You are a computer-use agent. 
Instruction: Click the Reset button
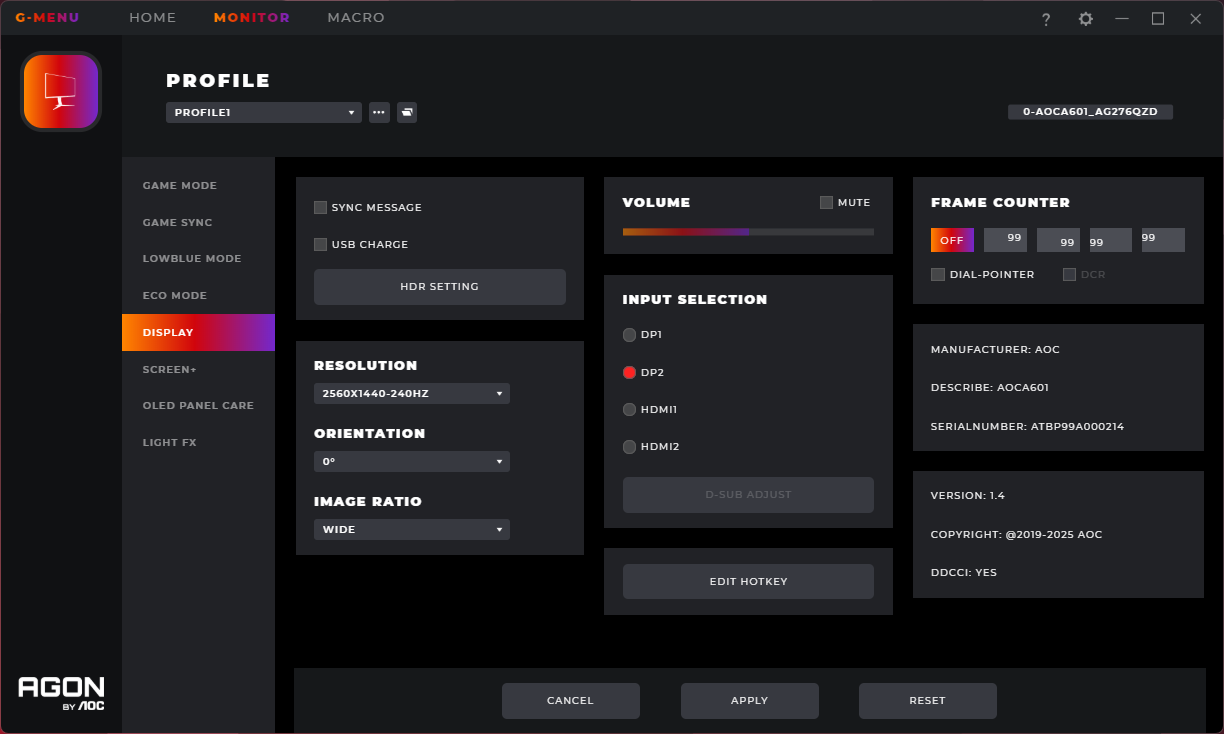pyautogui.click(x=928, y=701)
